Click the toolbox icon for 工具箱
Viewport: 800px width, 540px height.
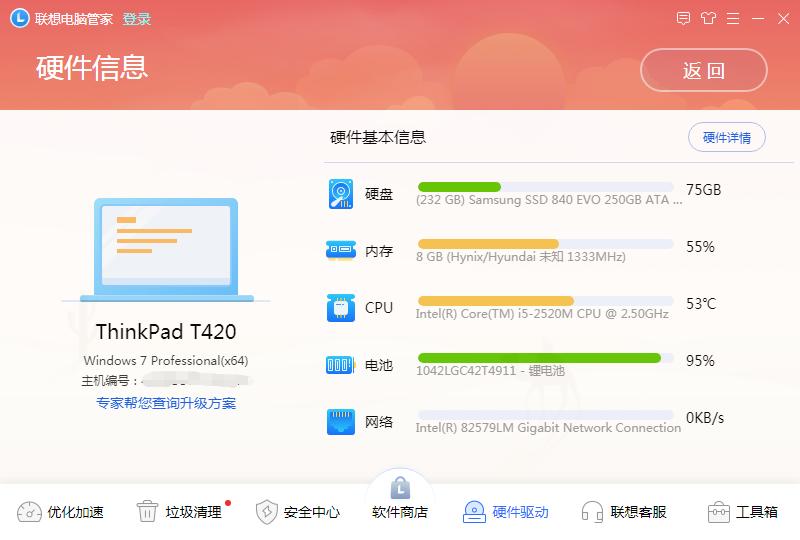[x=718, y=512]
